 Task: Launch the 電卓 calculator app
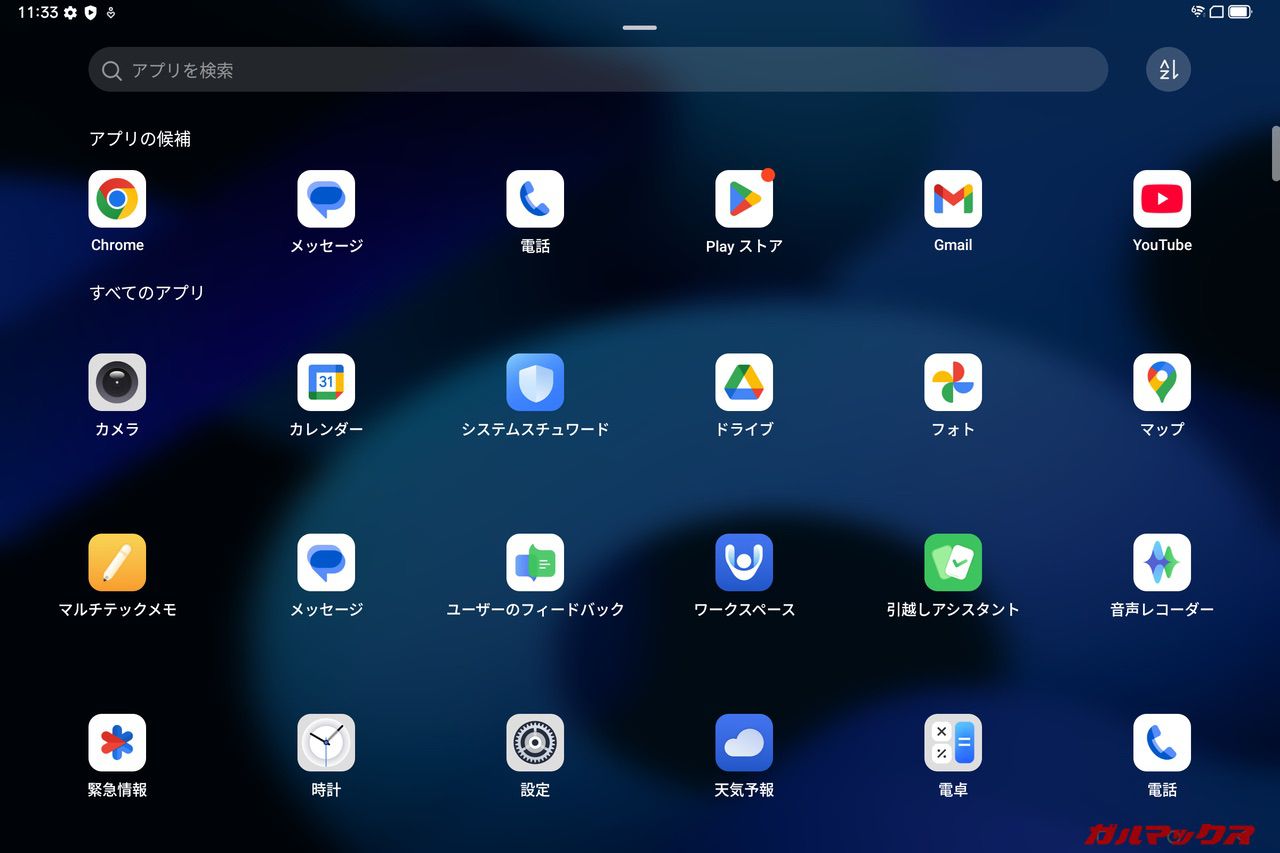tap(953, 743)
